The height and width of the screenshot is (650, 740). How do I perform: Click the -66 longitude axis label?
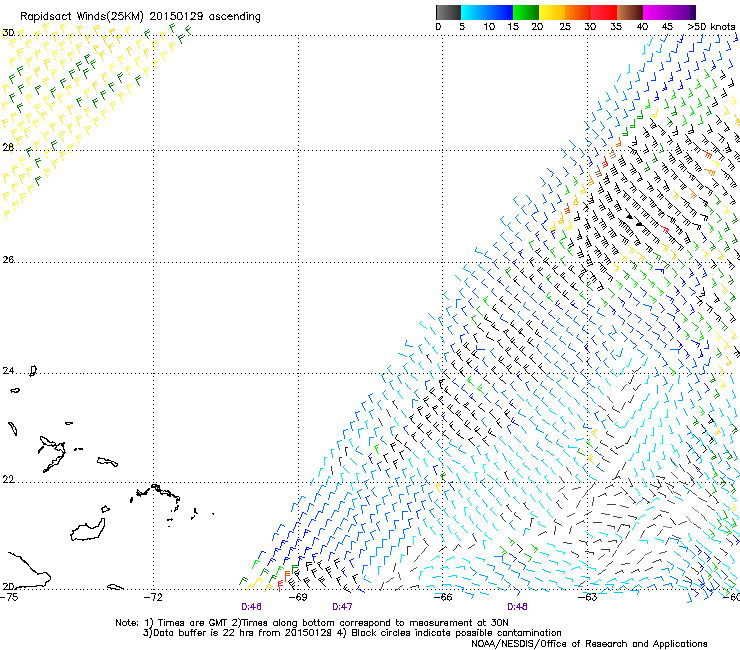443,597
